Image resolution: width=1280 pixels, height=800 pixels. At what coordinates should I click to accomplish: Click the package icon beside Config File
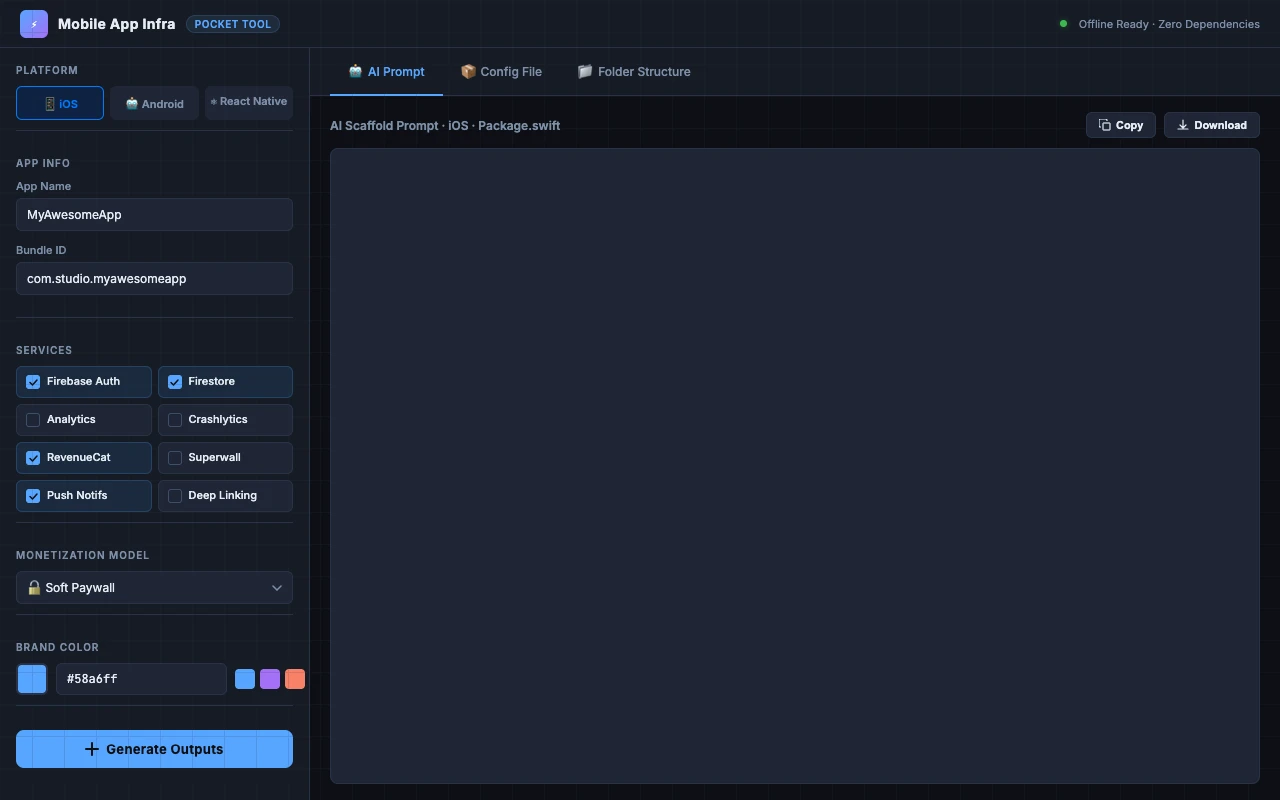click(468, 71)
